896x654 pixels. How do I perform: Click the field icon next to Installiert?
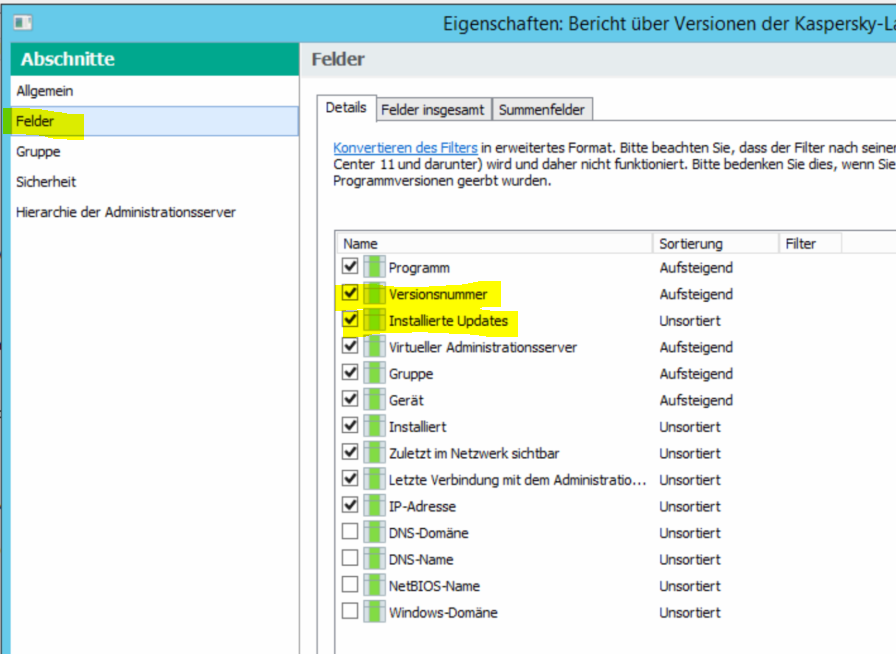(x=374, y=426)
